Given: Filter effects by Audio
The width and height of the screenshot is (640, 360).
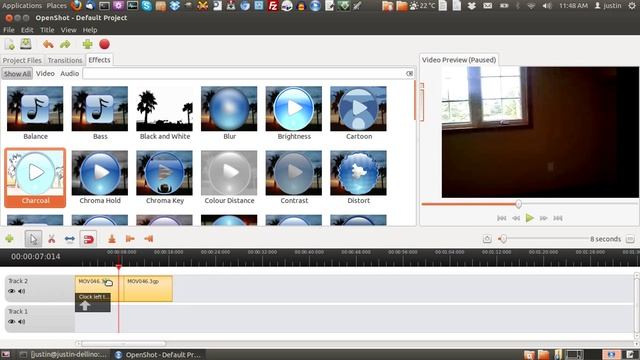Looking at the screenshot, I should (69, 73).
